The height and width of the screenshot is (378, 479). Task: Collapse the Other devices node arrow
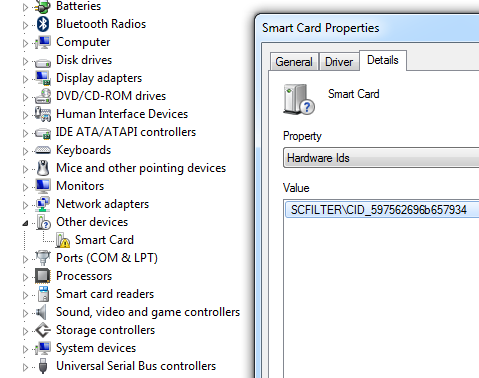(25, 223)
